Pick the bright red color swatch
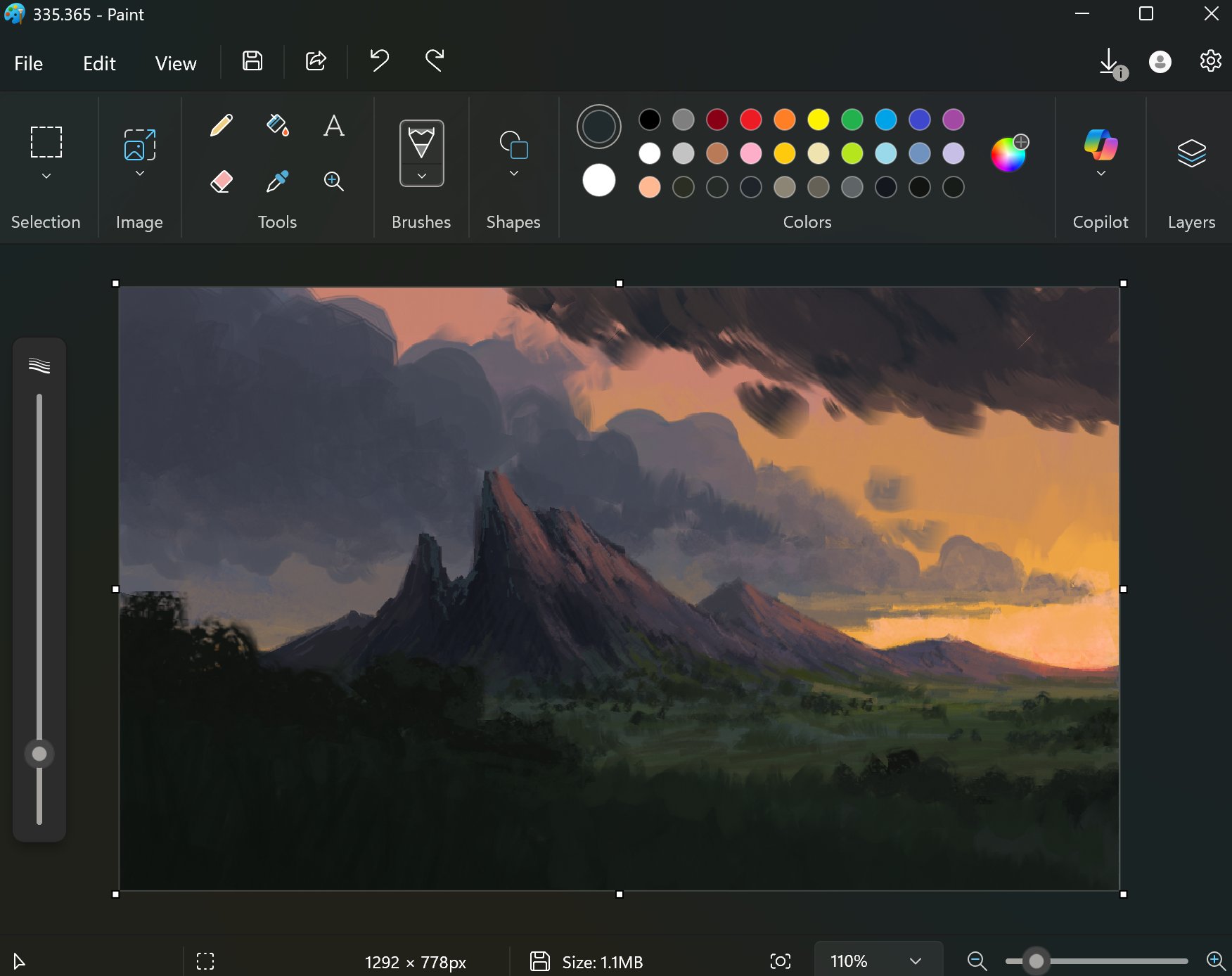The image size is (1232, 976). coord(751,120)
